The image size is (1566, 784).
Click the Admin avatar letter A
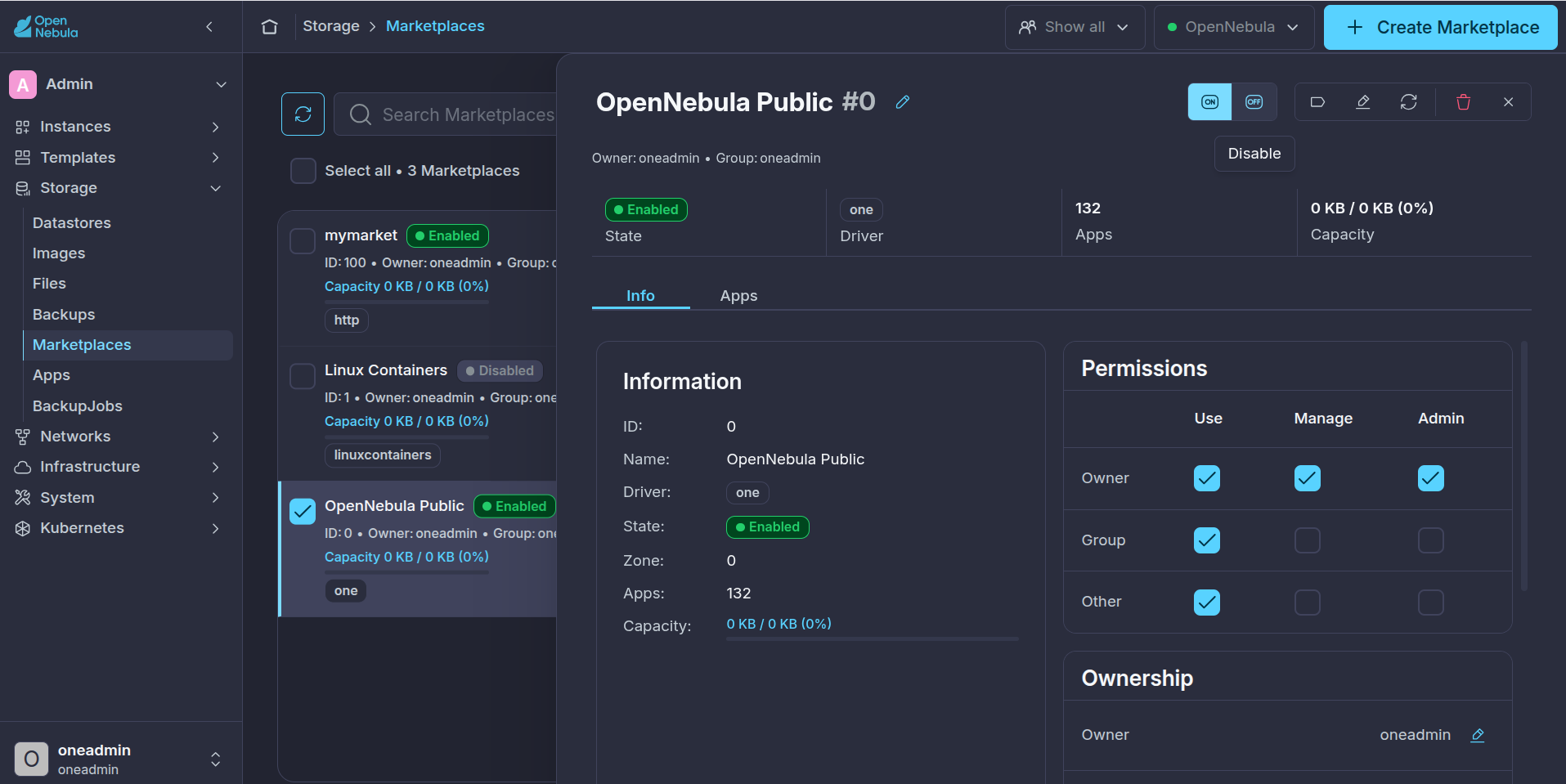(23, 84)
